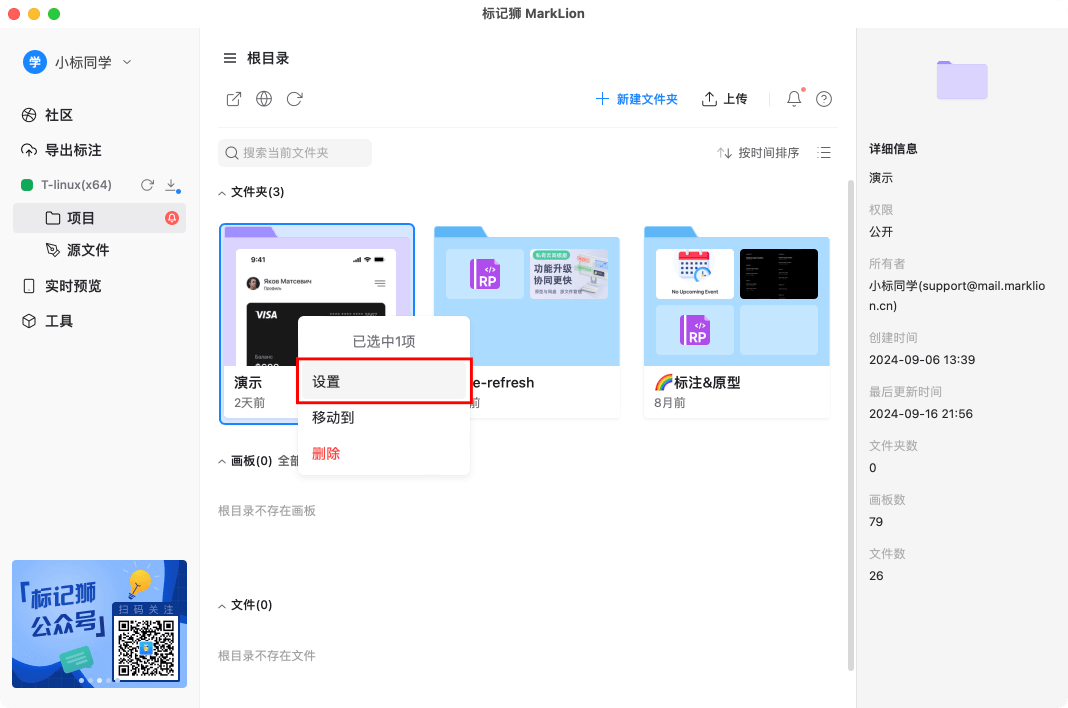Click the search current folder field
Screen dimensions: 1068x708
point(295,153)
